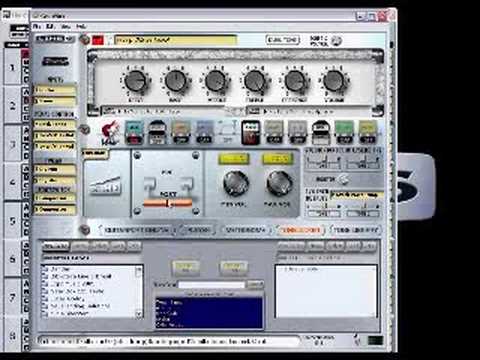Click the red square button beside preset name
This screenshot has width=480, height=360.
click(x=98, y=40)
